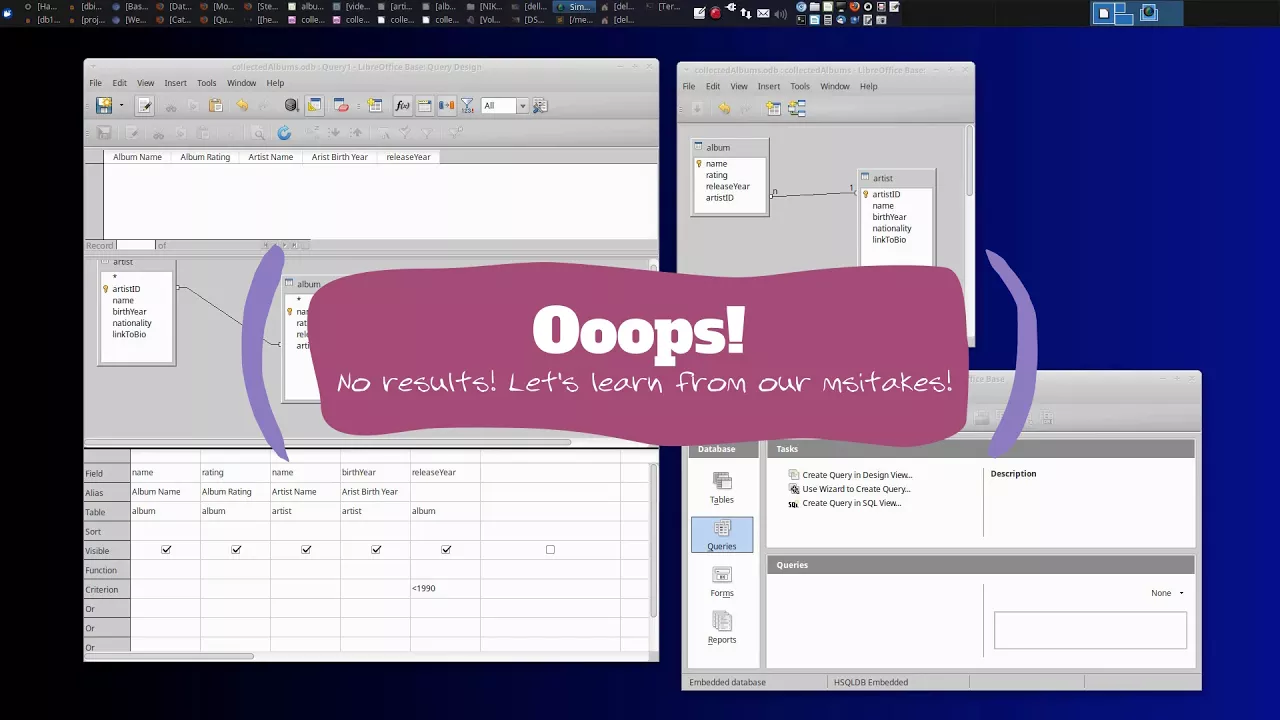
Task: Click the Undo arrow in Query Design toolbar
Action: click(241, 105)
